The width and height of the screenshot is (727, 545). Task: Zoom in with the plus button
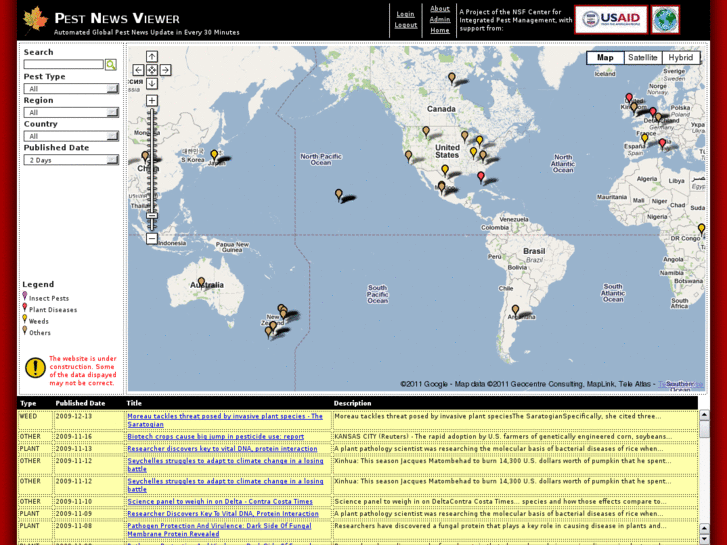point(152,100)
